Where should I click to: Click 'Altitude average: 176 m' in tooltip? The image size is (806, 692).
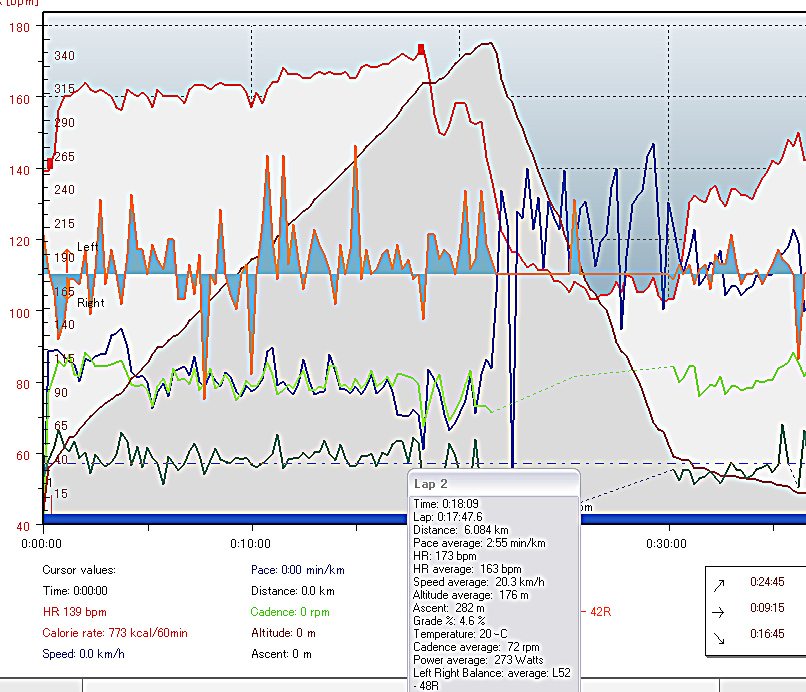[470, 595]
